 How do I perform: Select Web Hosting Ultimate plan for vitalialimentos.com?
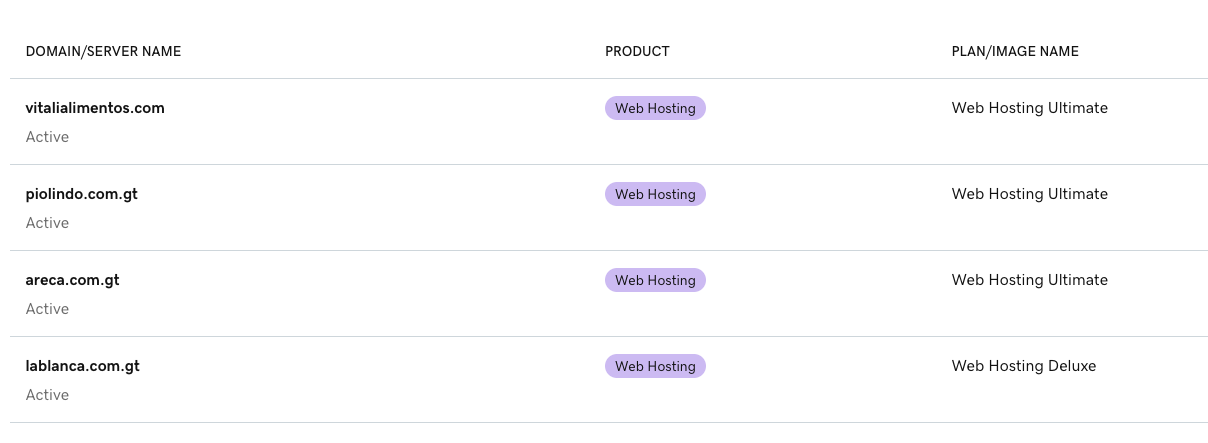click(x=1030, y=108)
